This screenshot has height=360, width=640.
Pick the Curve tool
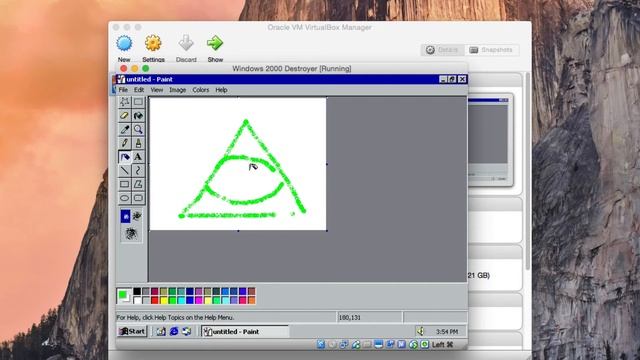coord(138,171)
